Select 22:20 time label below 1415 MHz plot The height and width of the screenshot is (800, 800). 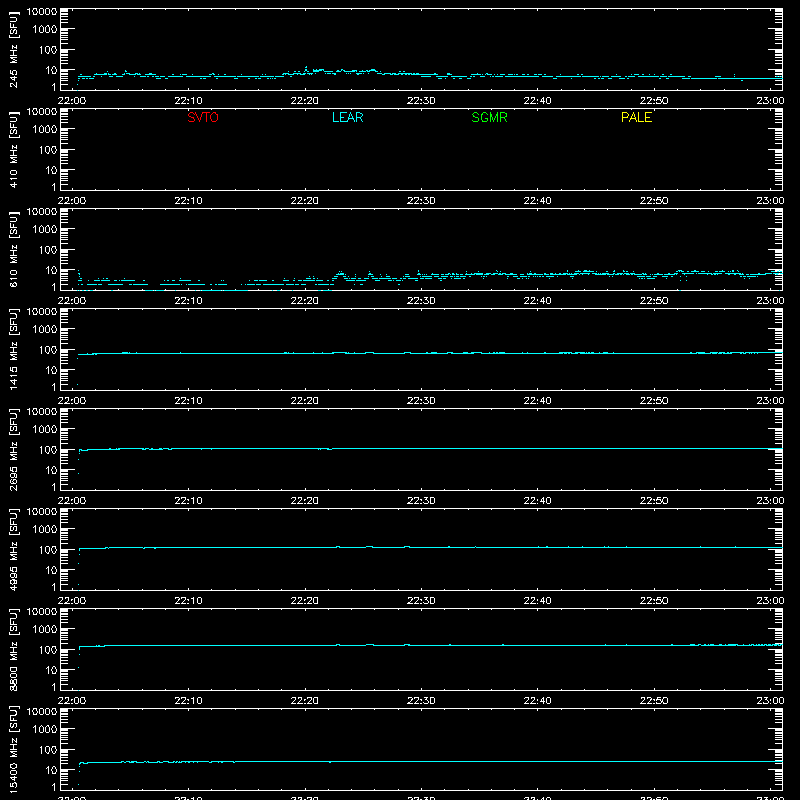point(305,401)
